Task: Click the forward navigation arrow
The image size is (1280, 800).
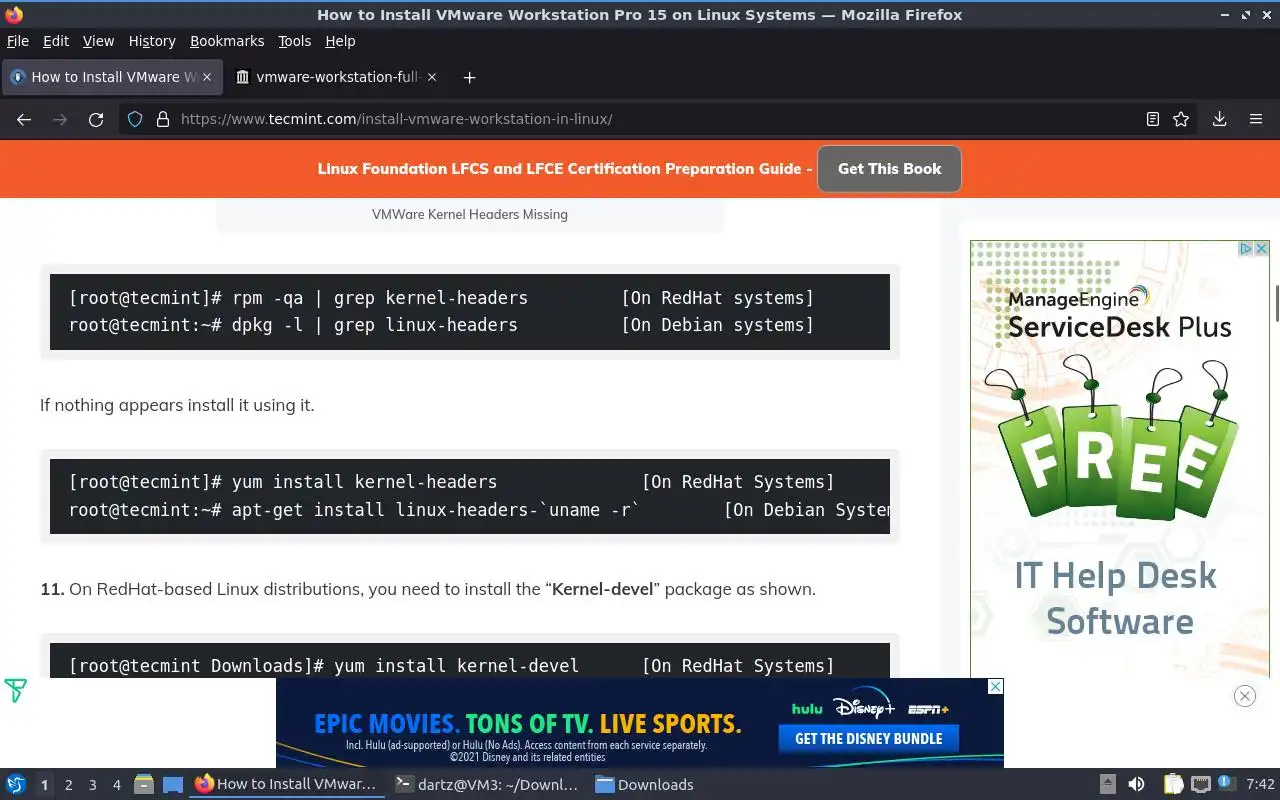Action: click(60, 119)
